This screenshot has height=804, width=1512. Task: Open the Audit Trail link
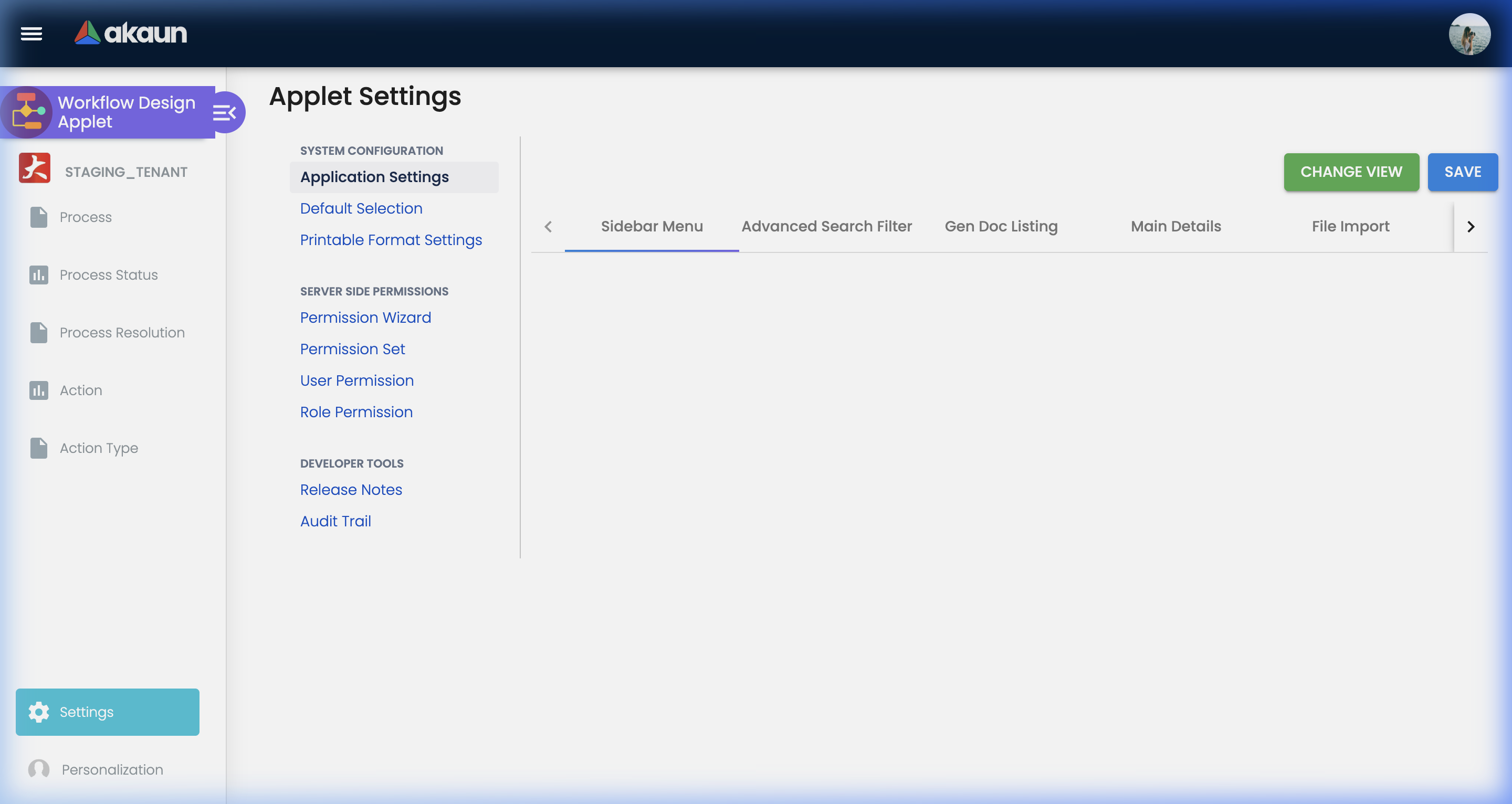pyautogui.click(x=335, y=521)
